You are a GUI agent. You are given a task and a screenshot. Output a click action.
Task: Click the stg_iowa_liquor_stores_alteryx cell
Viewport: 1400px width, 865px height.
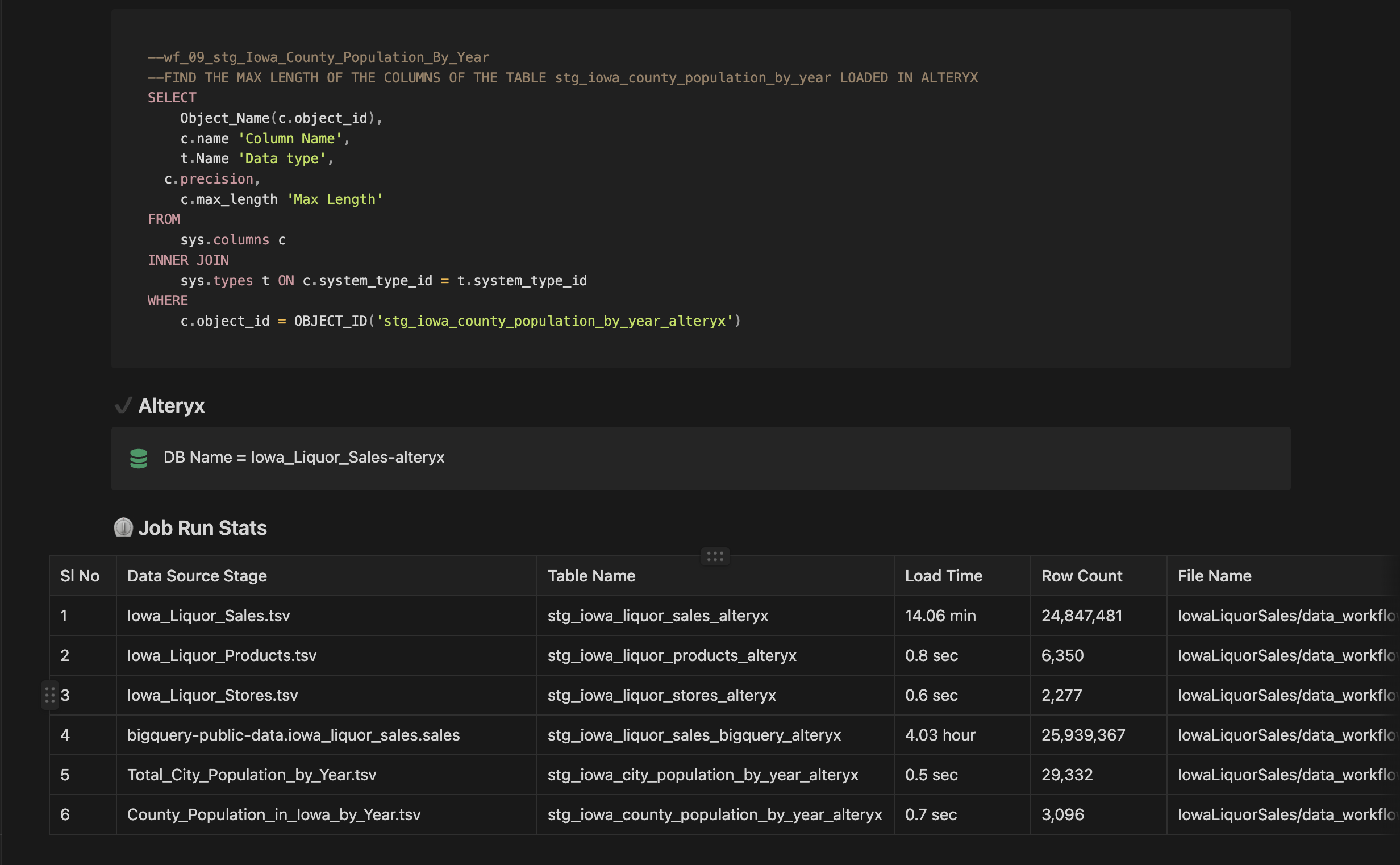[x=715, y=695]
